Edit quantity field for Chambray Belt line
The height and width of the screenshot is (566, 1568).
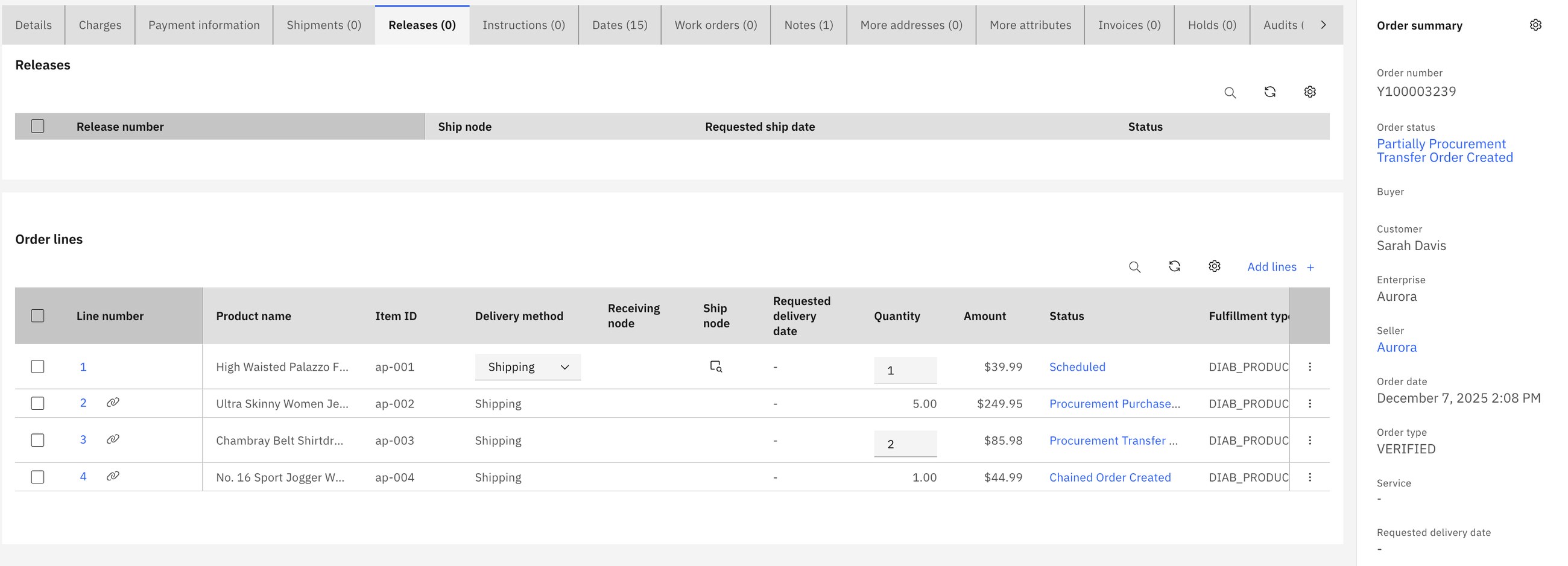[x=905, y=444]
